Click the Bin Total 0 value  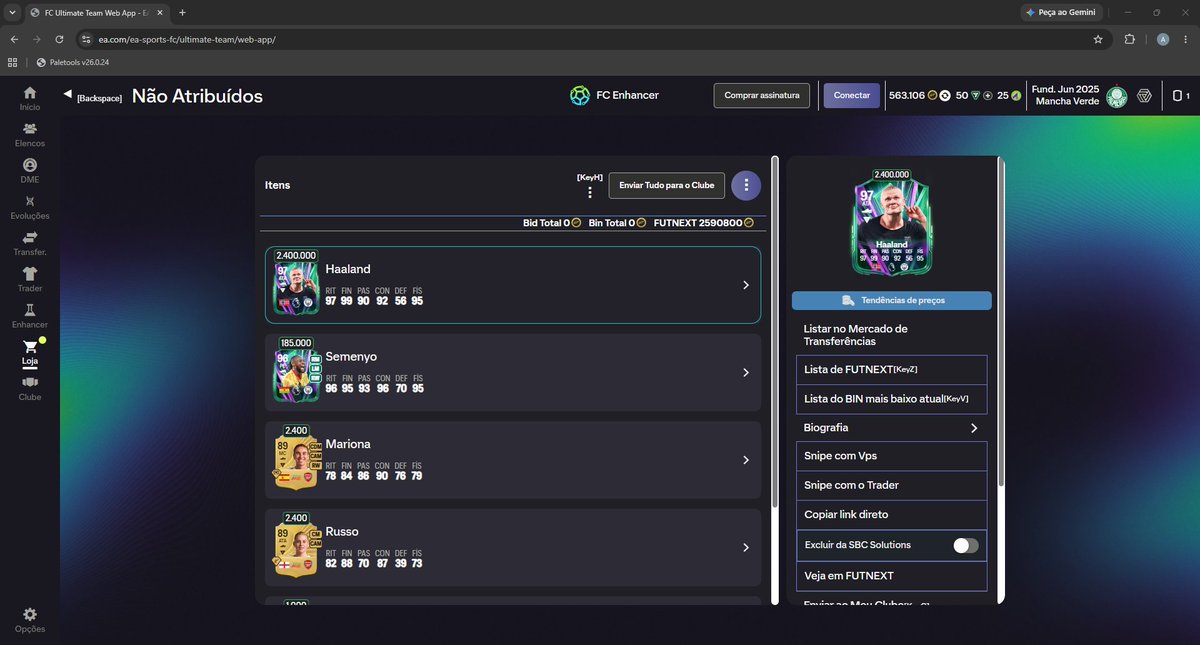(x=617, y=223)
